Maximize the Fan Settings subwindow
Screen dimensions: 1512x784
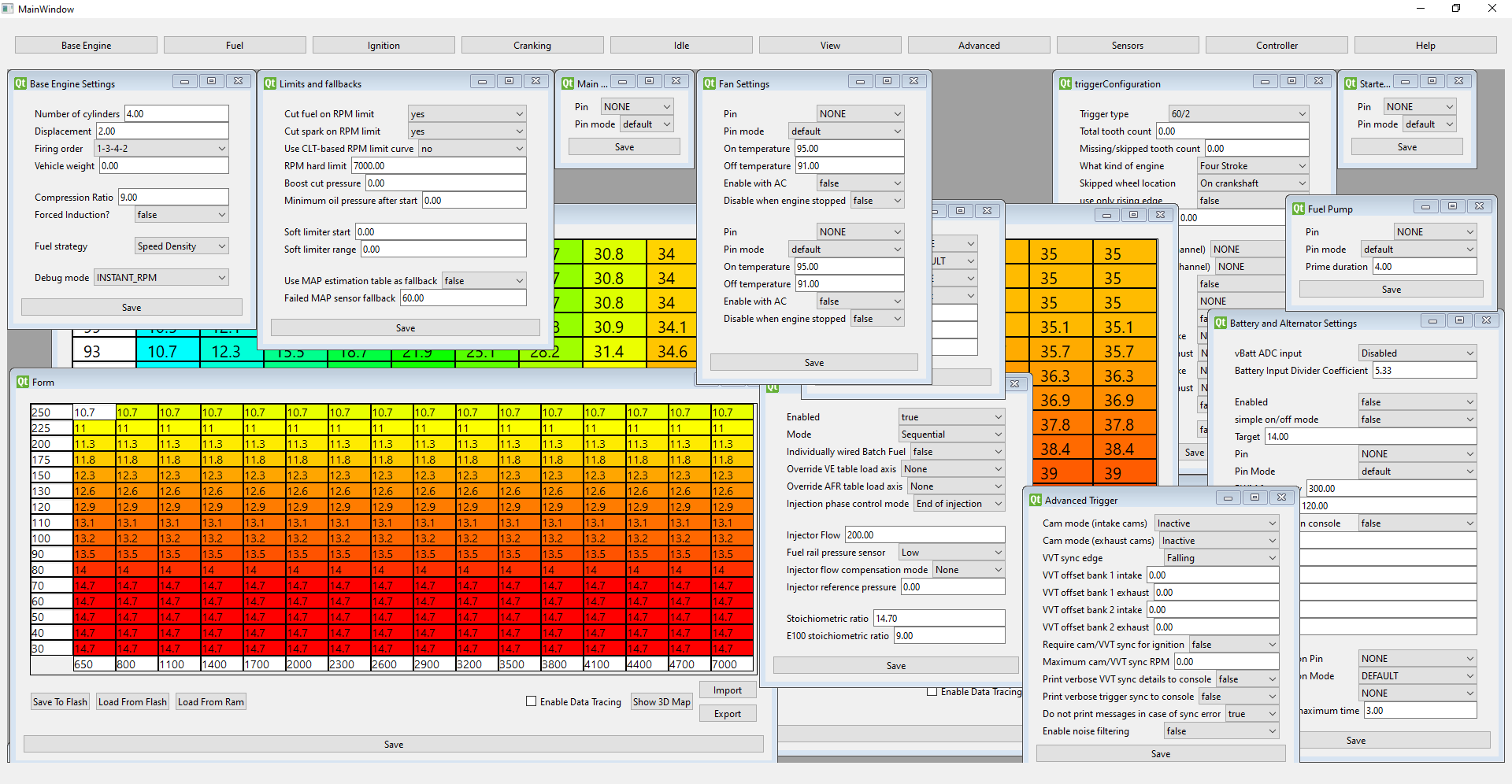(x=887, y=81)
